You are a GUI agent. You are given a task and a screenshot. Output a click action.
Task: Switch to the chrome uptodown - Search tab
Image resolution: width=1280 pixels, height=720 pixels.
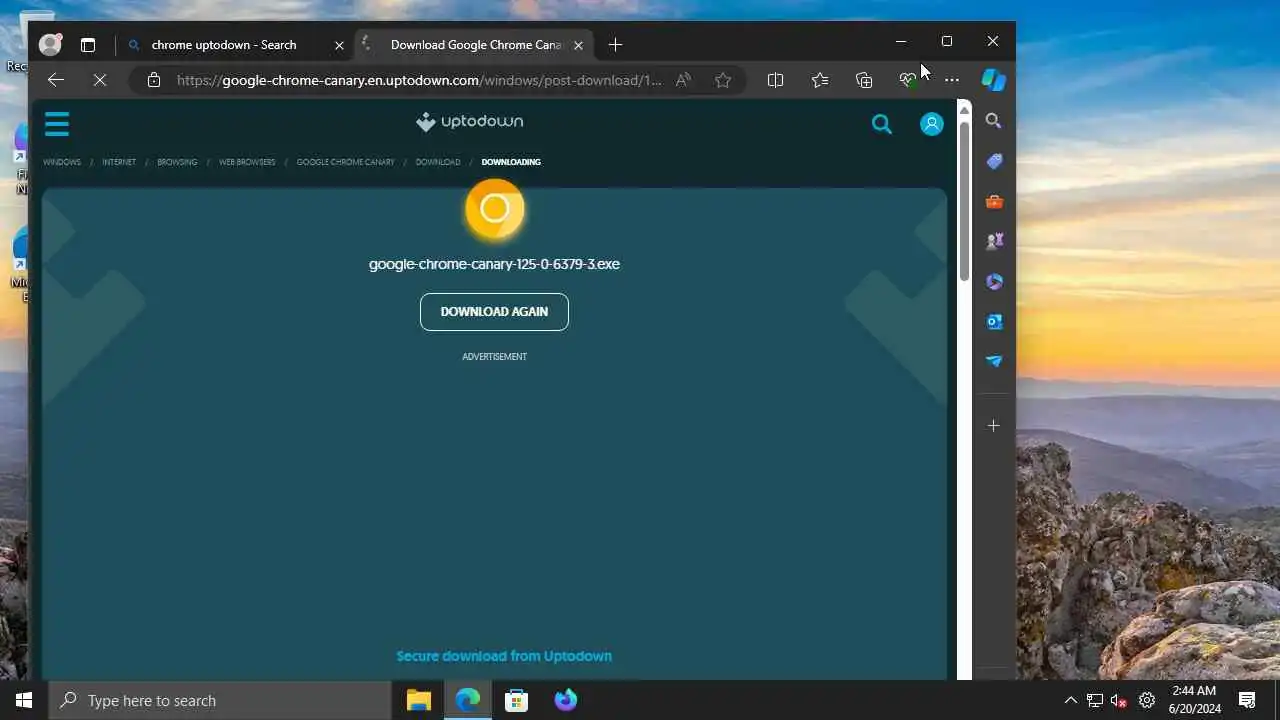(x=224, y=45)
